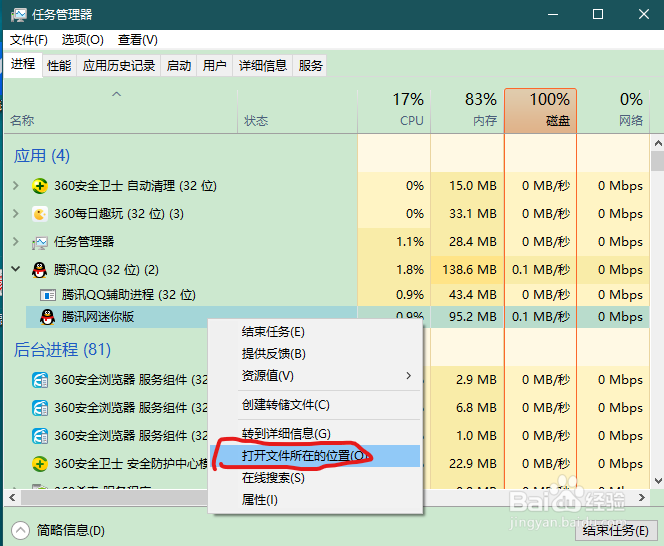Click the 138.6 MB memory cell

(469, 270)
